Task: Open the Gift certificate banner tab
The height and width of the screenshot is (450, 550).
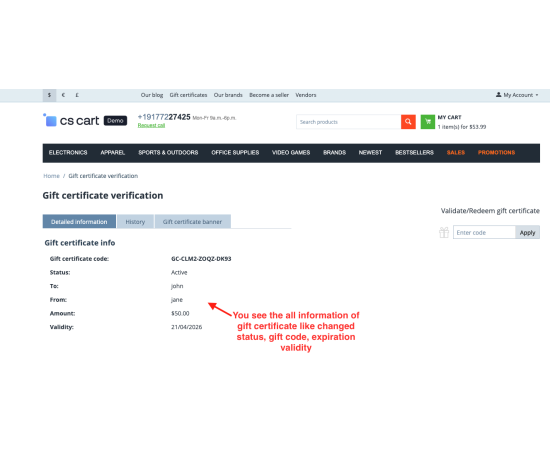Action: [192, 222]
